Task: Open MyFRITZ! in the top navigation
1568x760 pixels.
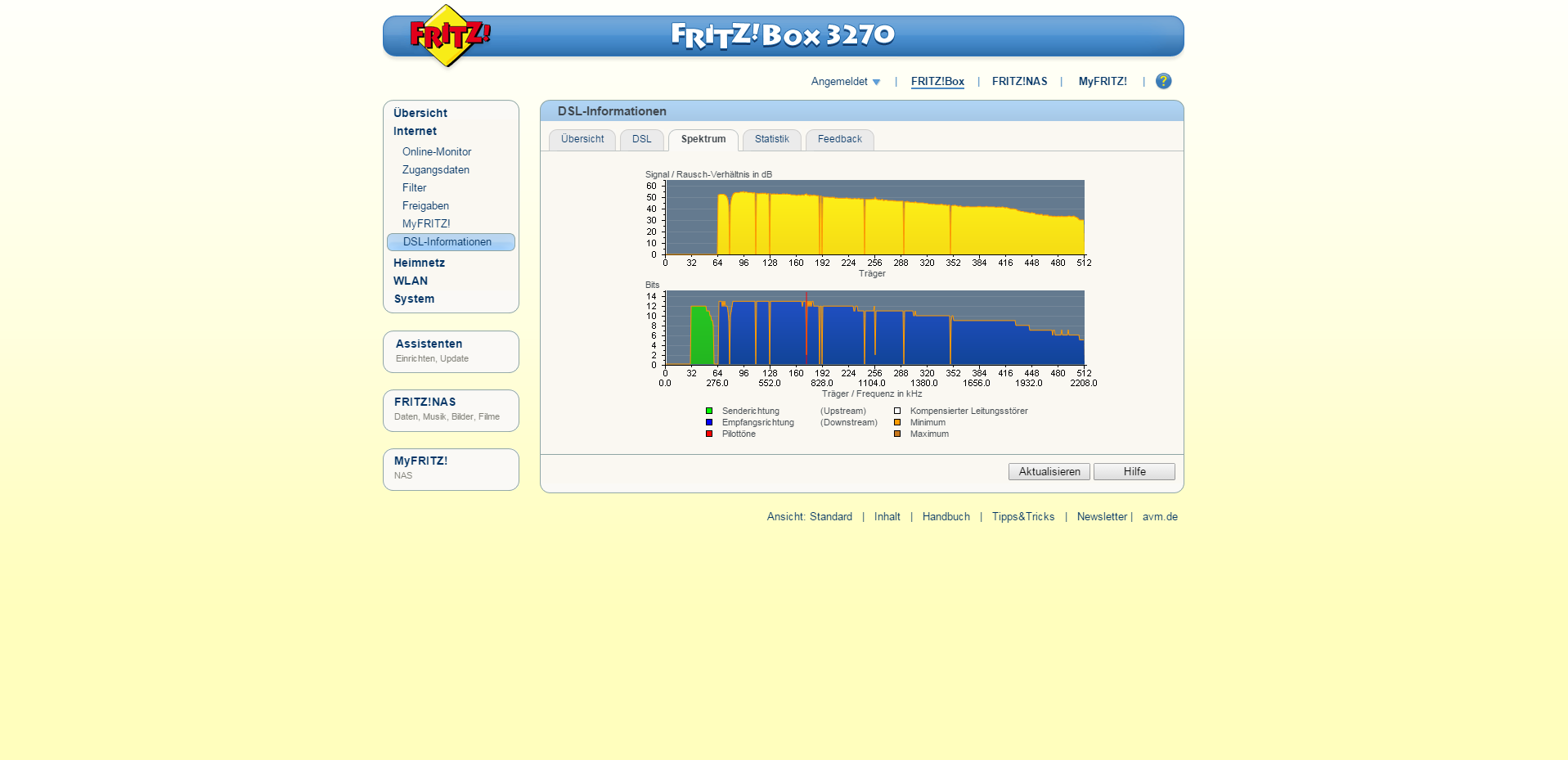Action: pos(1103,82)
